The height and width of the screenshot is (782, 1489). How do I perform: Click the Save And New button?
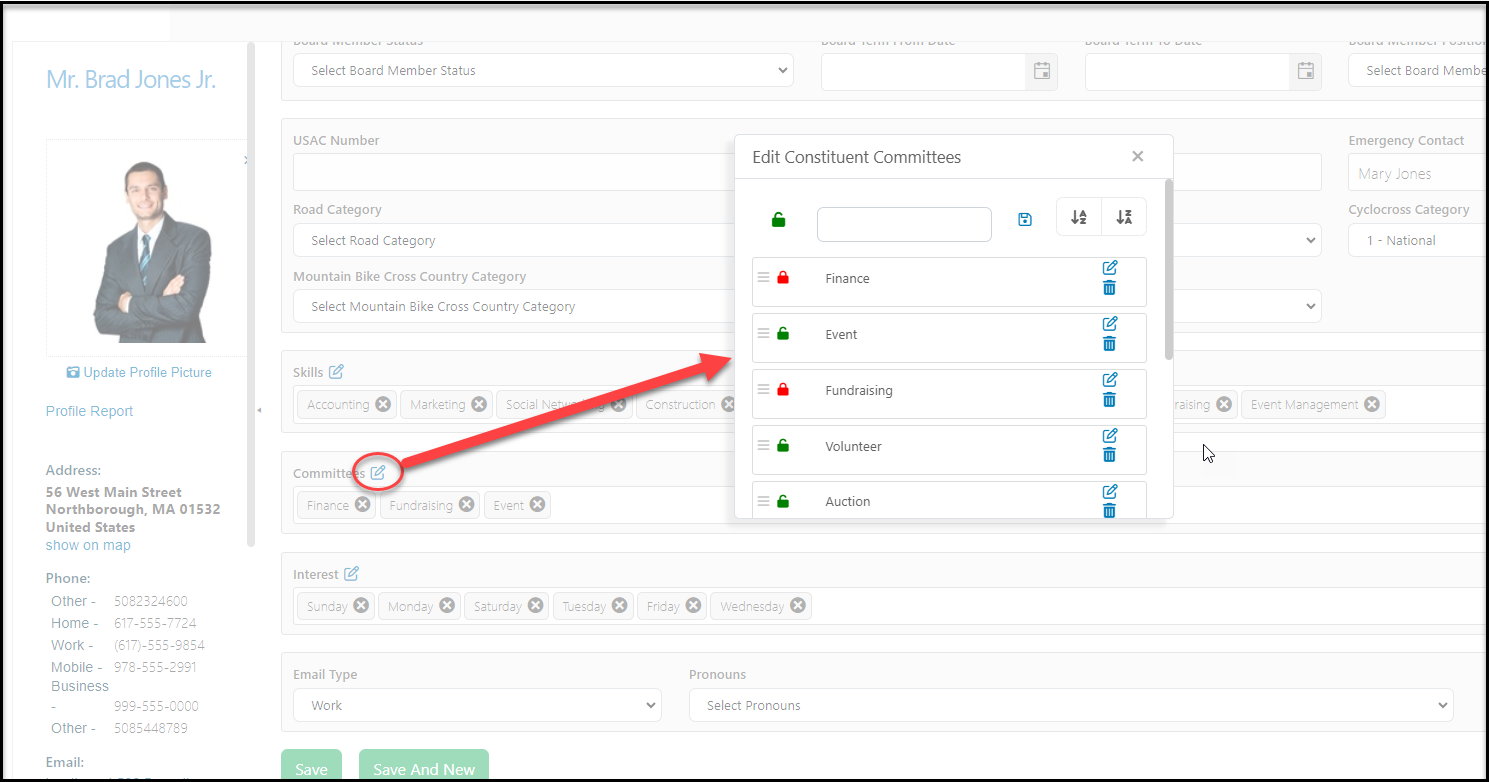[x=424, y=769]
